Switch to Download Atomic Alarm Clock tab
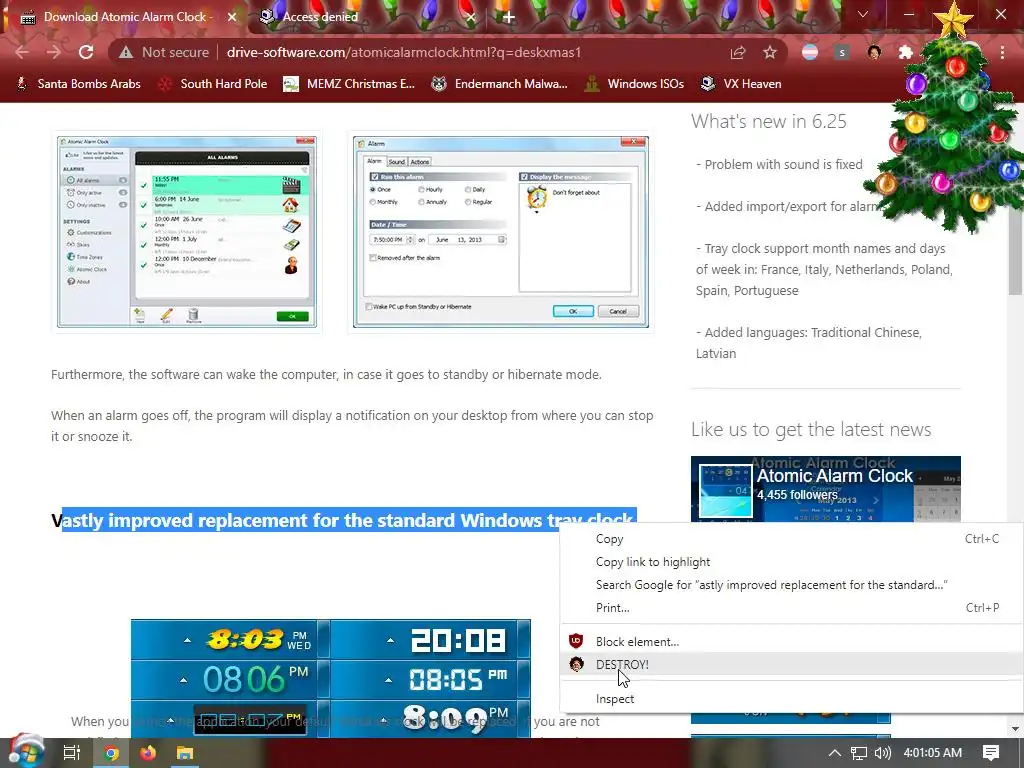1024x768 pixels. [x=127, y=17]
